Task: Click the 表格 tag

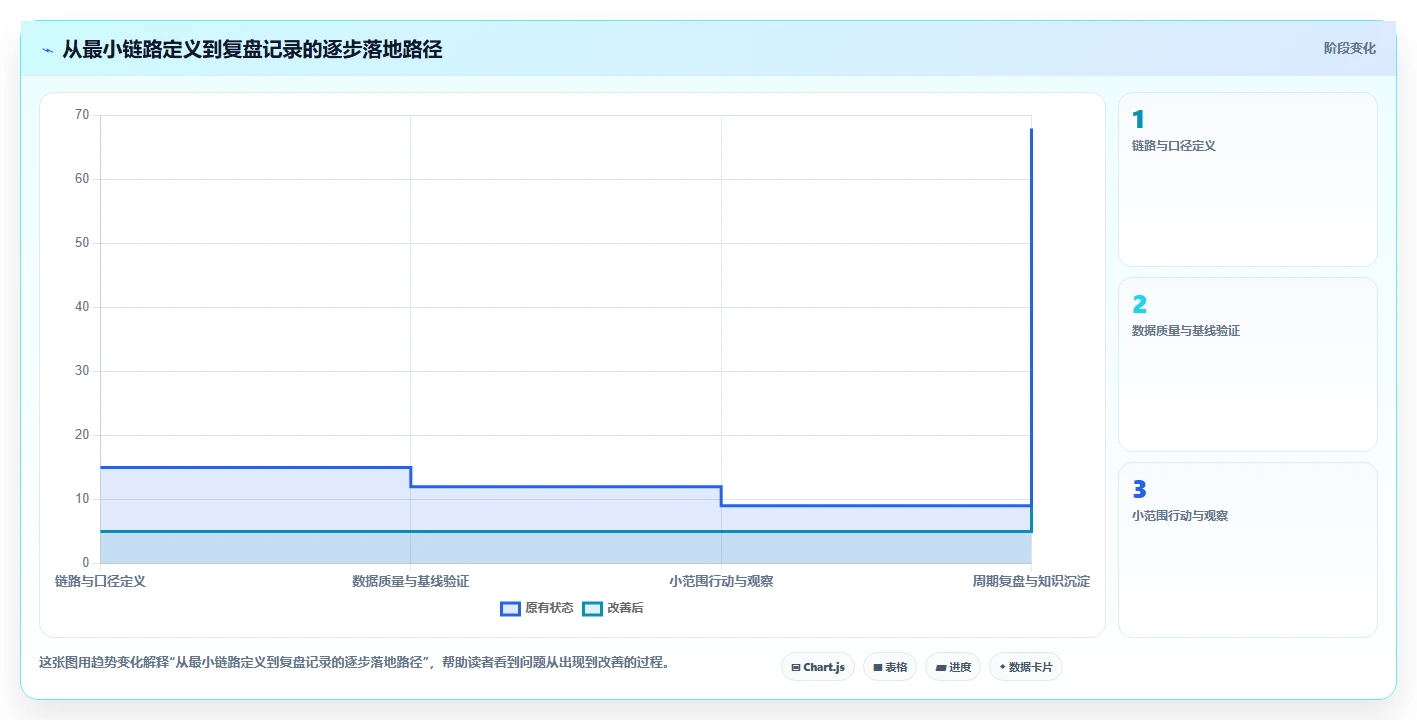Action: pyautogui.click(x=890, y=667)
